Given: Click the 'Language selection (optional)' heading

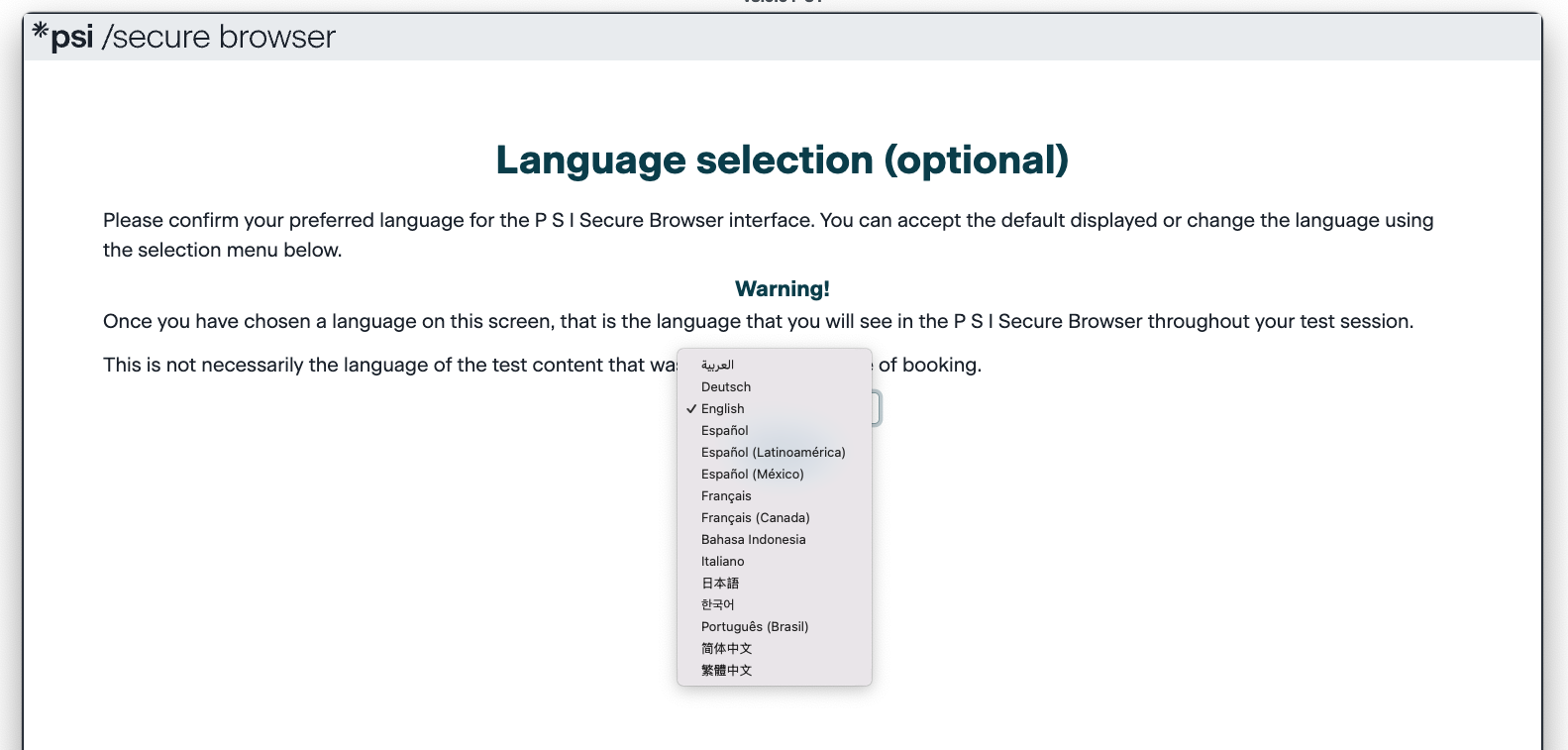Looking at the screenshot, I should (782, 161).
